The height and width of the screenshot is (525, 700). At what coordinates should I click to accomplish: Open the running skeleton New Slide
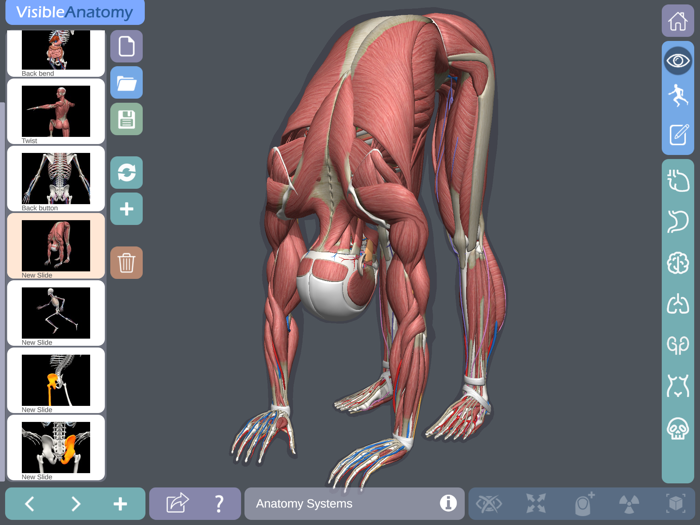point(56,313)
